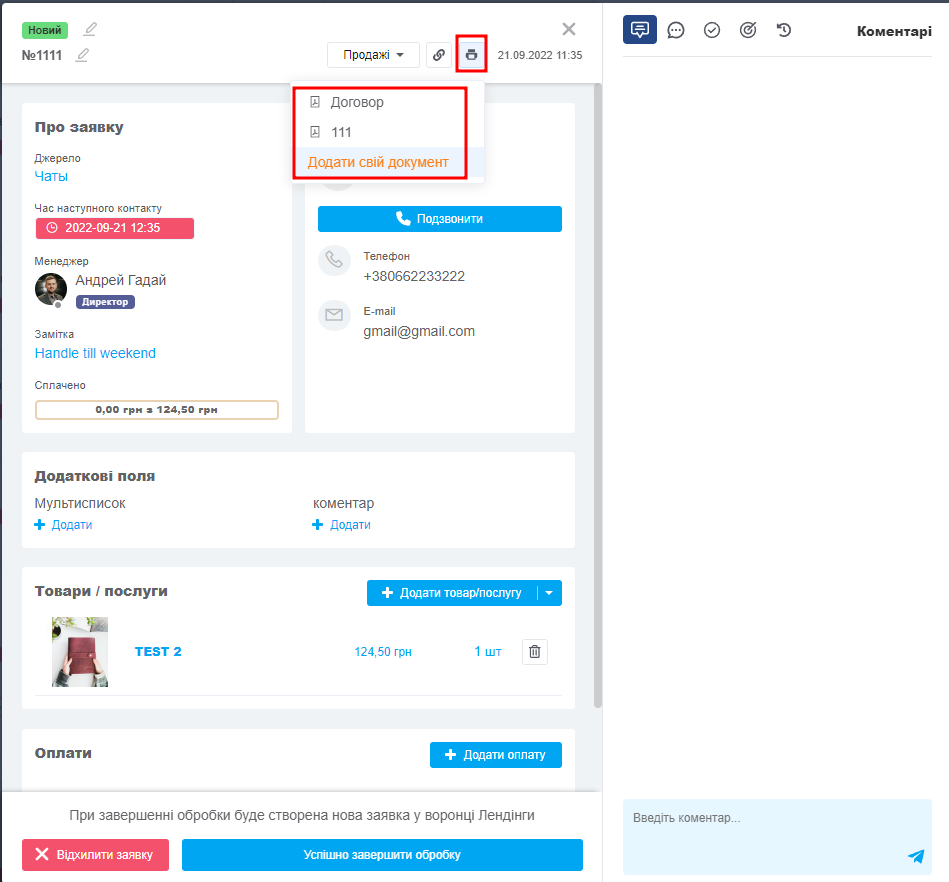
Task: Open the tasks checkmark tab icon
Action: 712,30
